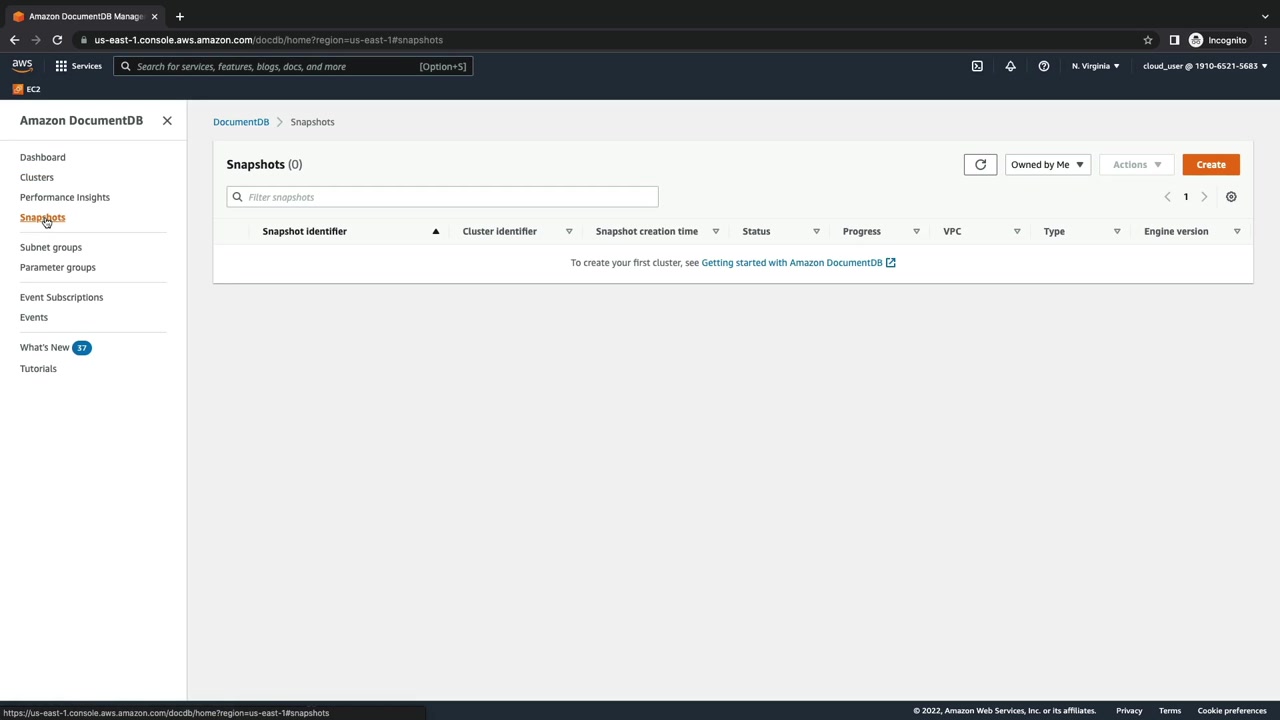Open Event Subscriptions page

tap(61, 297)
